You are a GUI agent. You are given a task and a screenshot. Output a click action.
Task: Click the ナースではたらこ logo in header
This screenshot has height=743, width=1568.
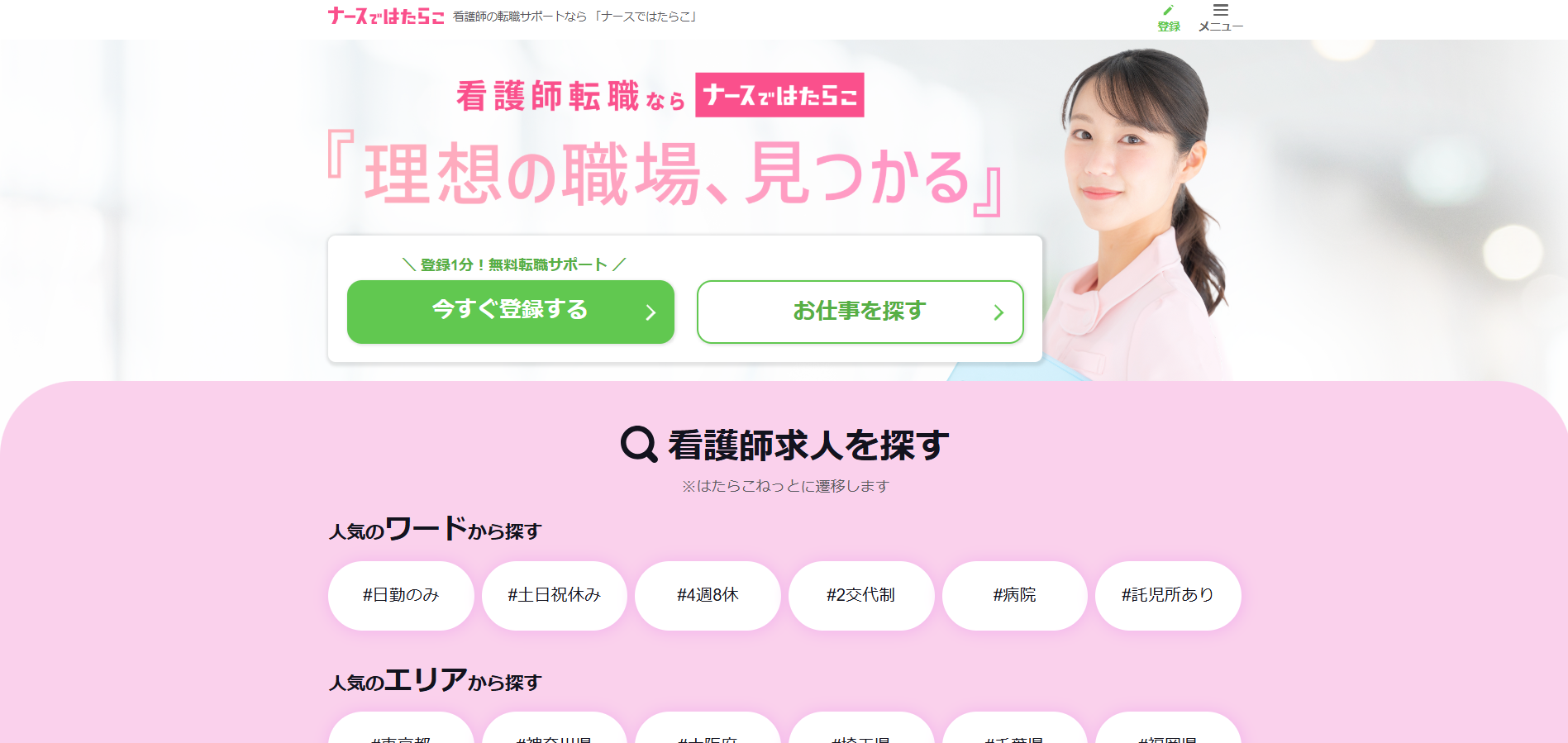pos(386,17)
